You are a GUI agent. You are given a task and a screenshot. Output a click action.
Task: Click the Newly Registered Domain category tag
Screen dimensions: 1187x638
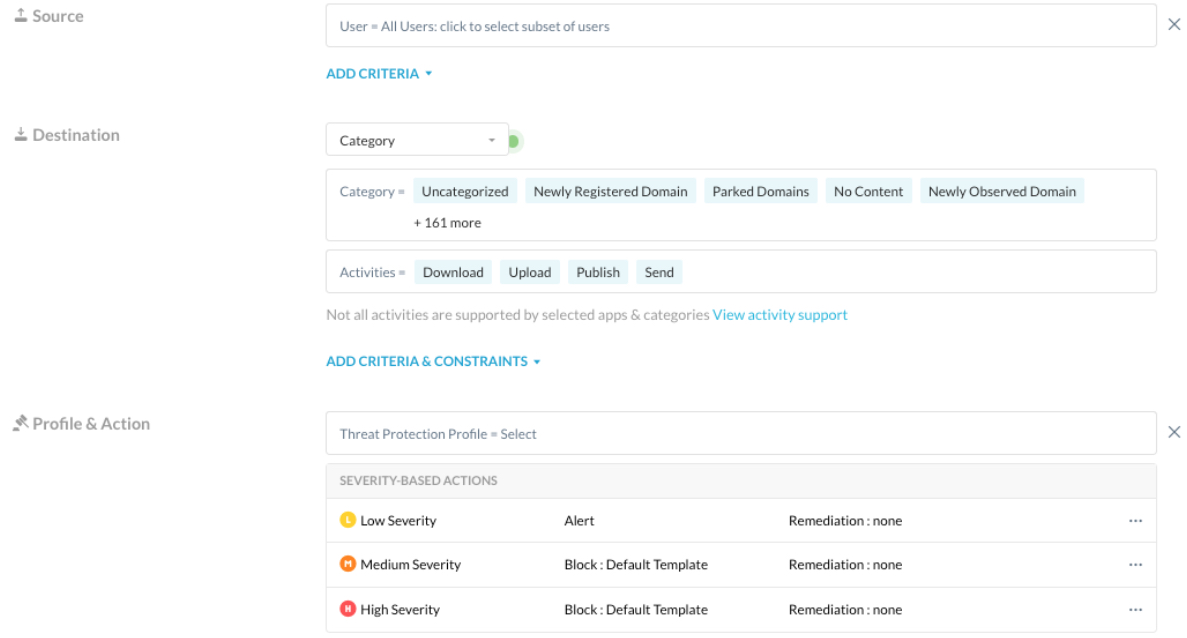coord(610,192)
